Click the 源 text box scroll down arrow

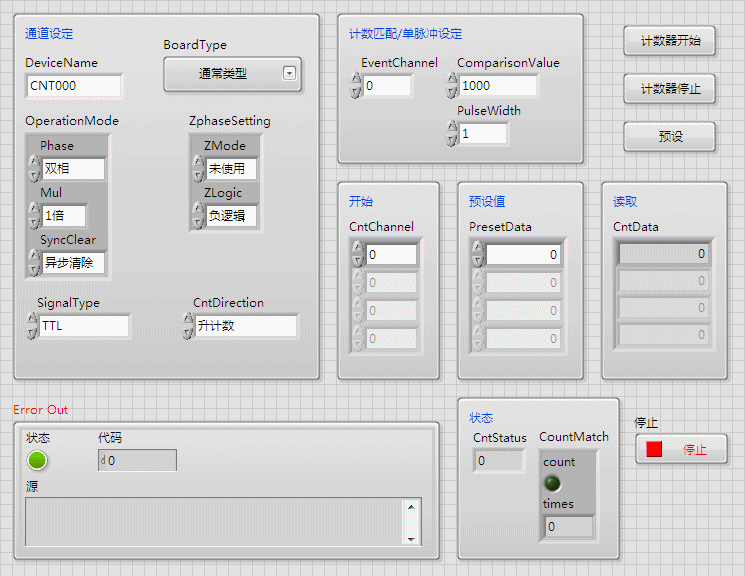(x=410, y=537)
